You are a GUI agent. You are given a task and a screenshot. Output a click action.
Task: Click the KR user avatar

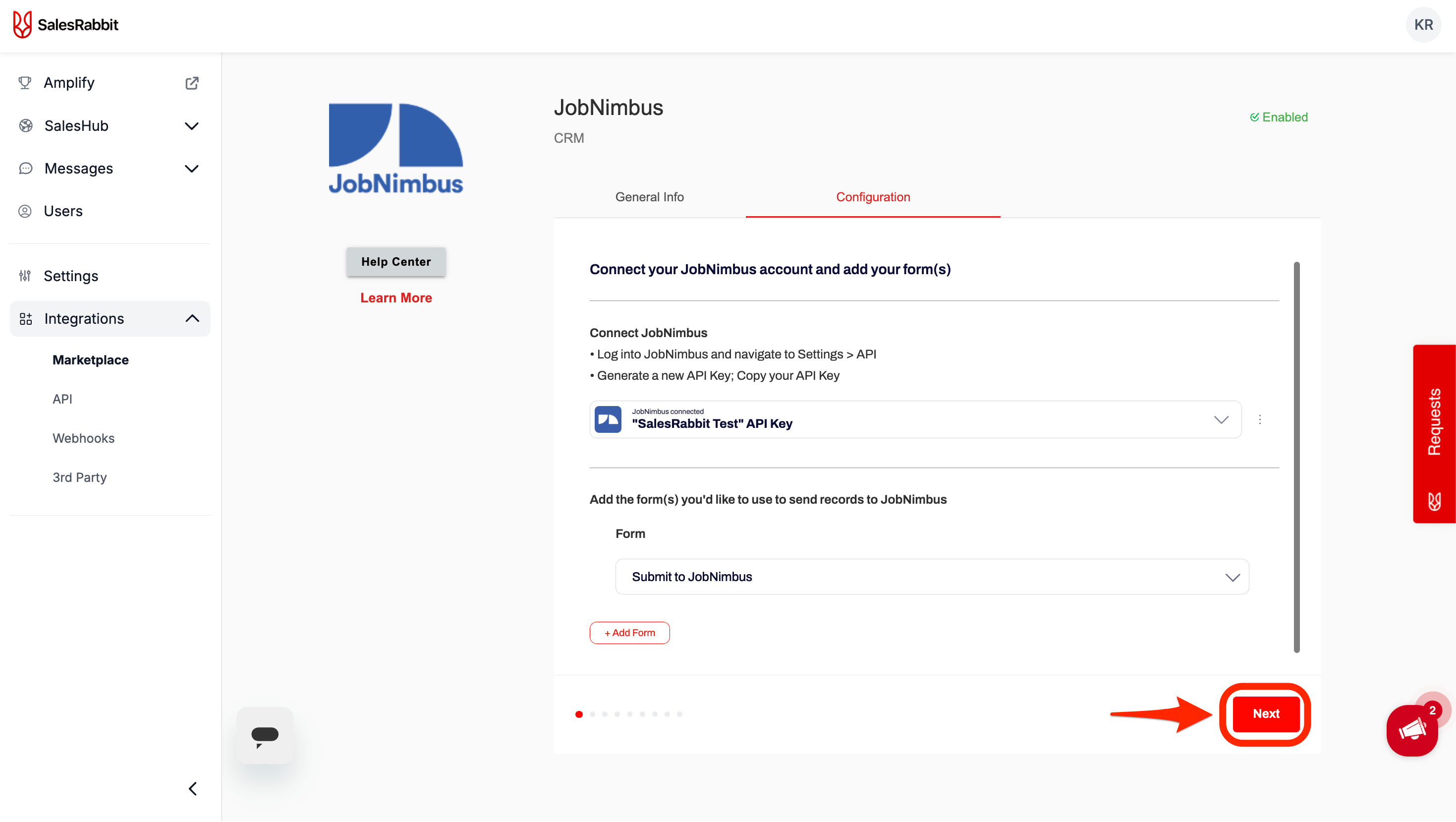pyautogui.click(x=1423, y=25)
